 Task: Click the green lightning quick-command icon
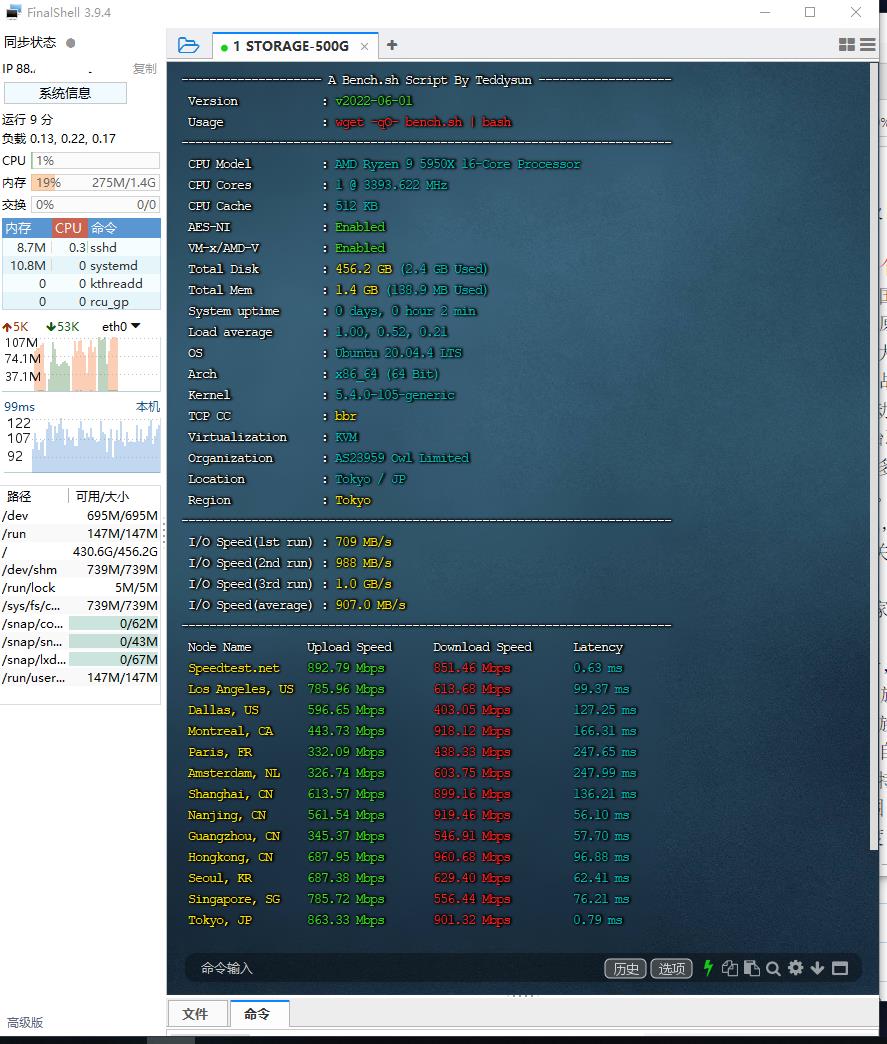point(709,967)
